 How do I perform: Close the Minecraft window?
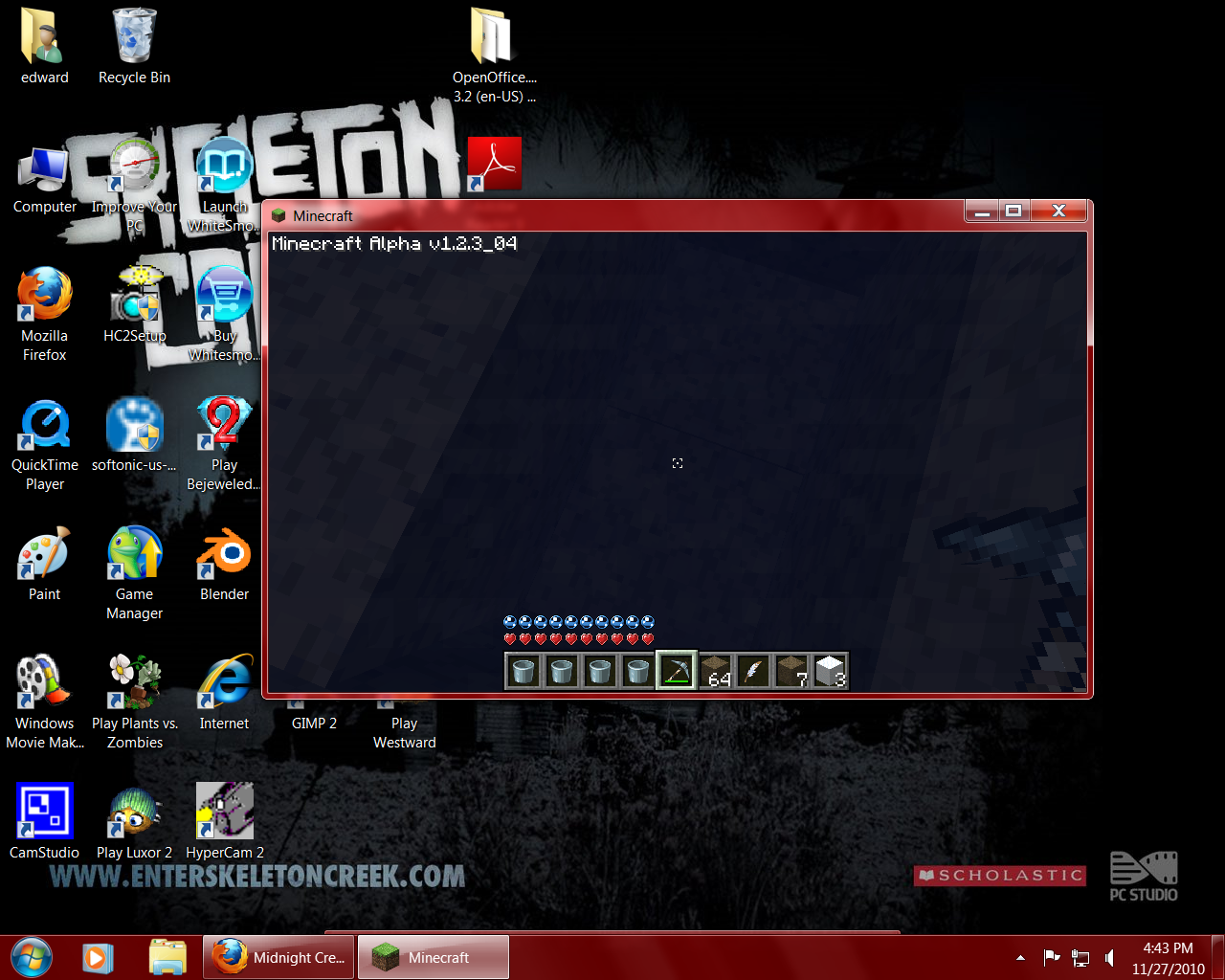pyautogui.click(x=1058, y=212)
